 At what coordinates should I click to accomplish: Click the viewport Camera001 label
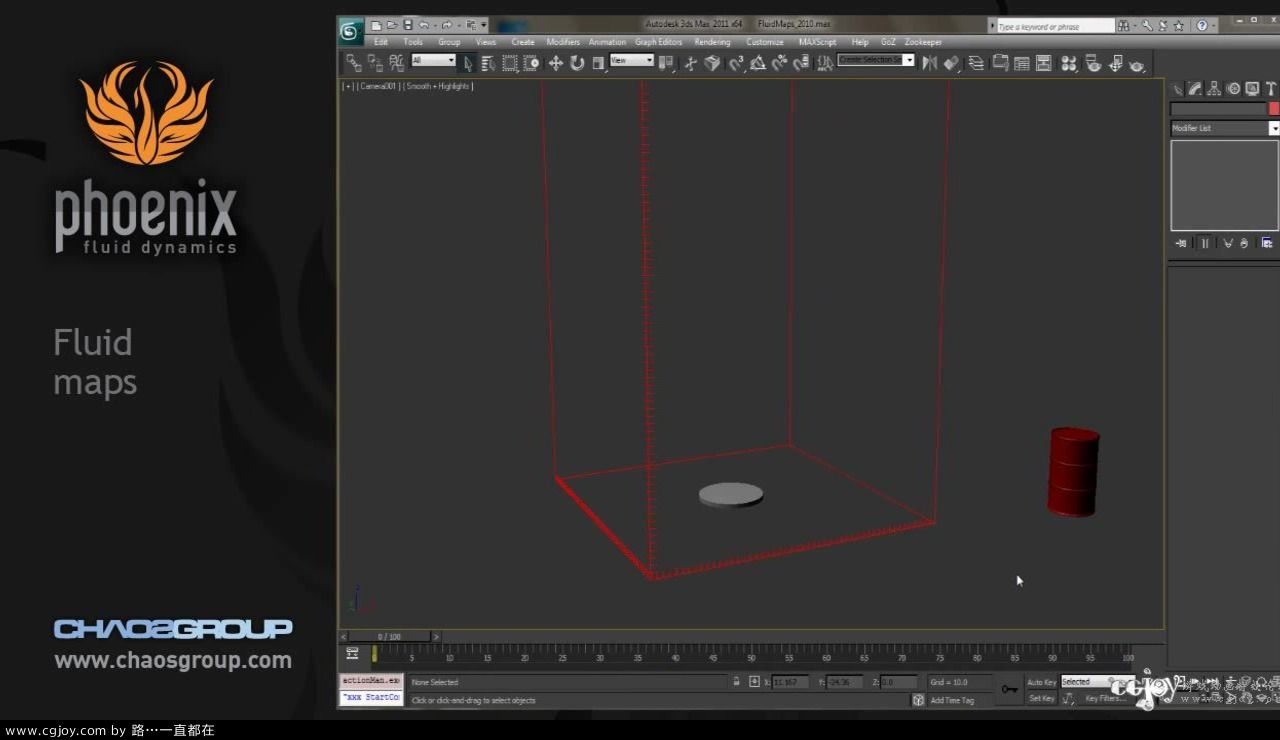click(x=379, y=86)
